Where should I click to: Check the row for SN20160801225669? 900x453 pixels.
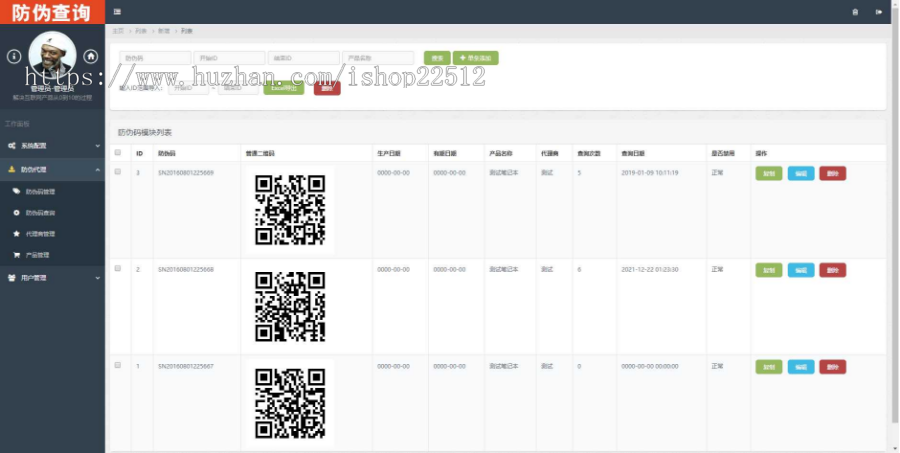[x=118, y=172]
